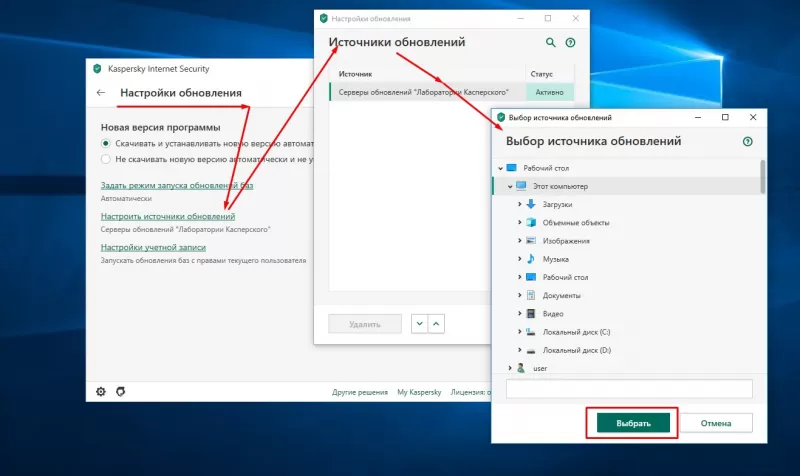Select Документы label in the folder tree
This screenshot has height=476, width=800.
[x=561, y=295]
